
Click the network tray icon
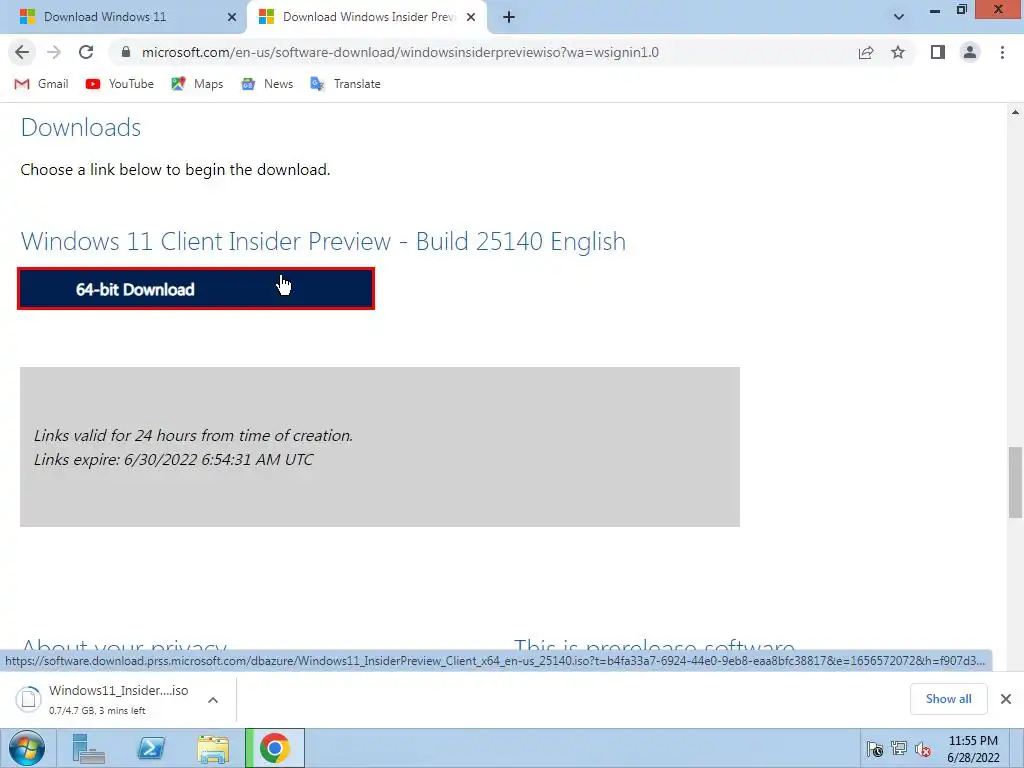coord(899,749)
